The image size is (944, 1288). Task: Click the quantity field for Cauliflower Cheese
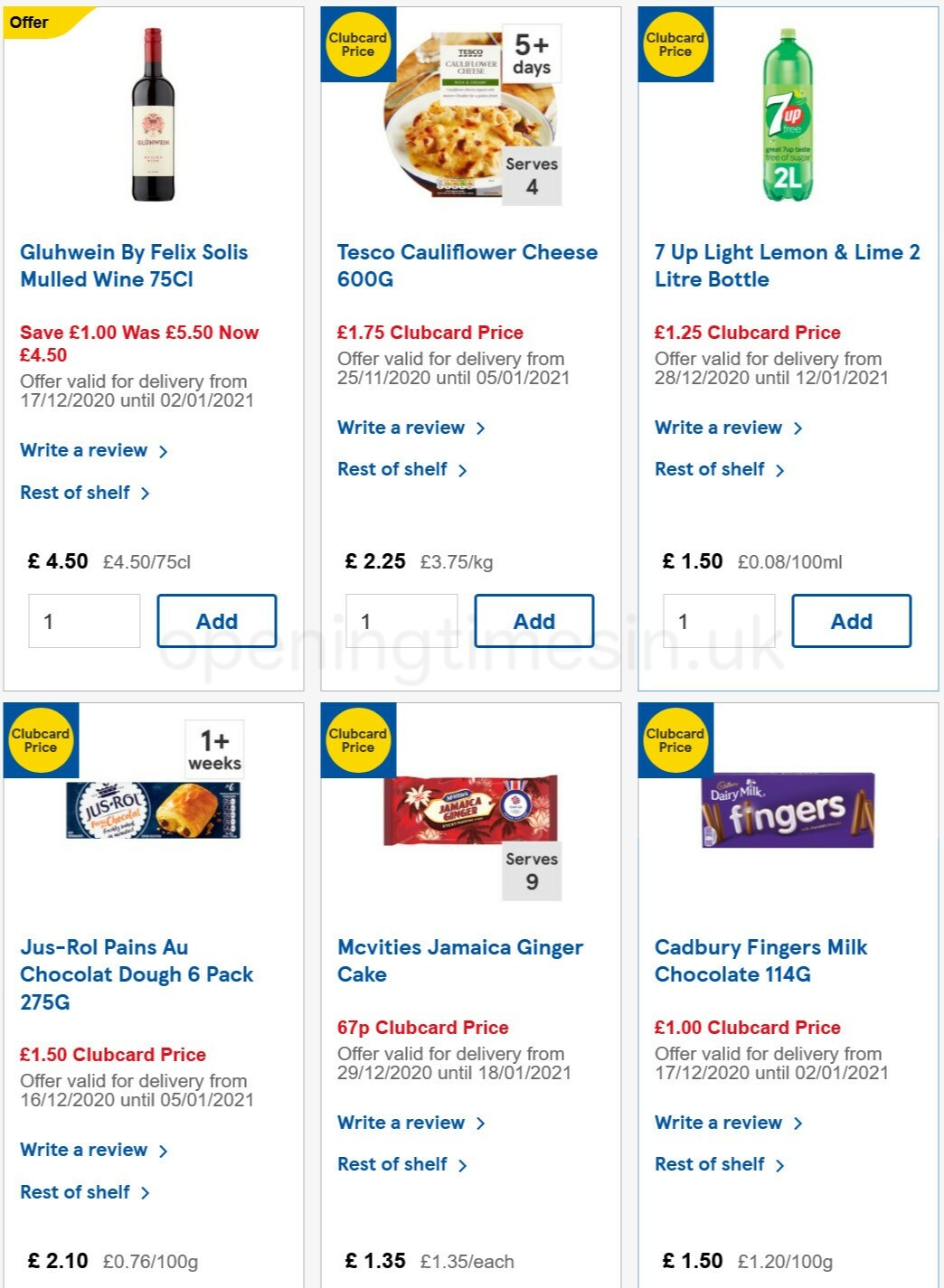coord(401,621)
